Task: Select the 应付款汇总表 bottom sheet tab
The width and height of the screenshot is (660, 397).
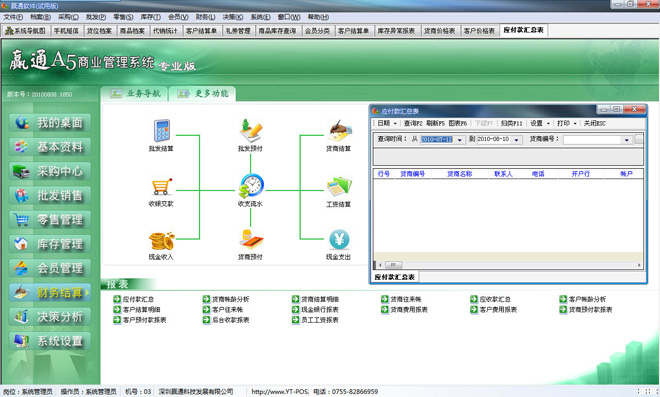Action: [395, 277]
